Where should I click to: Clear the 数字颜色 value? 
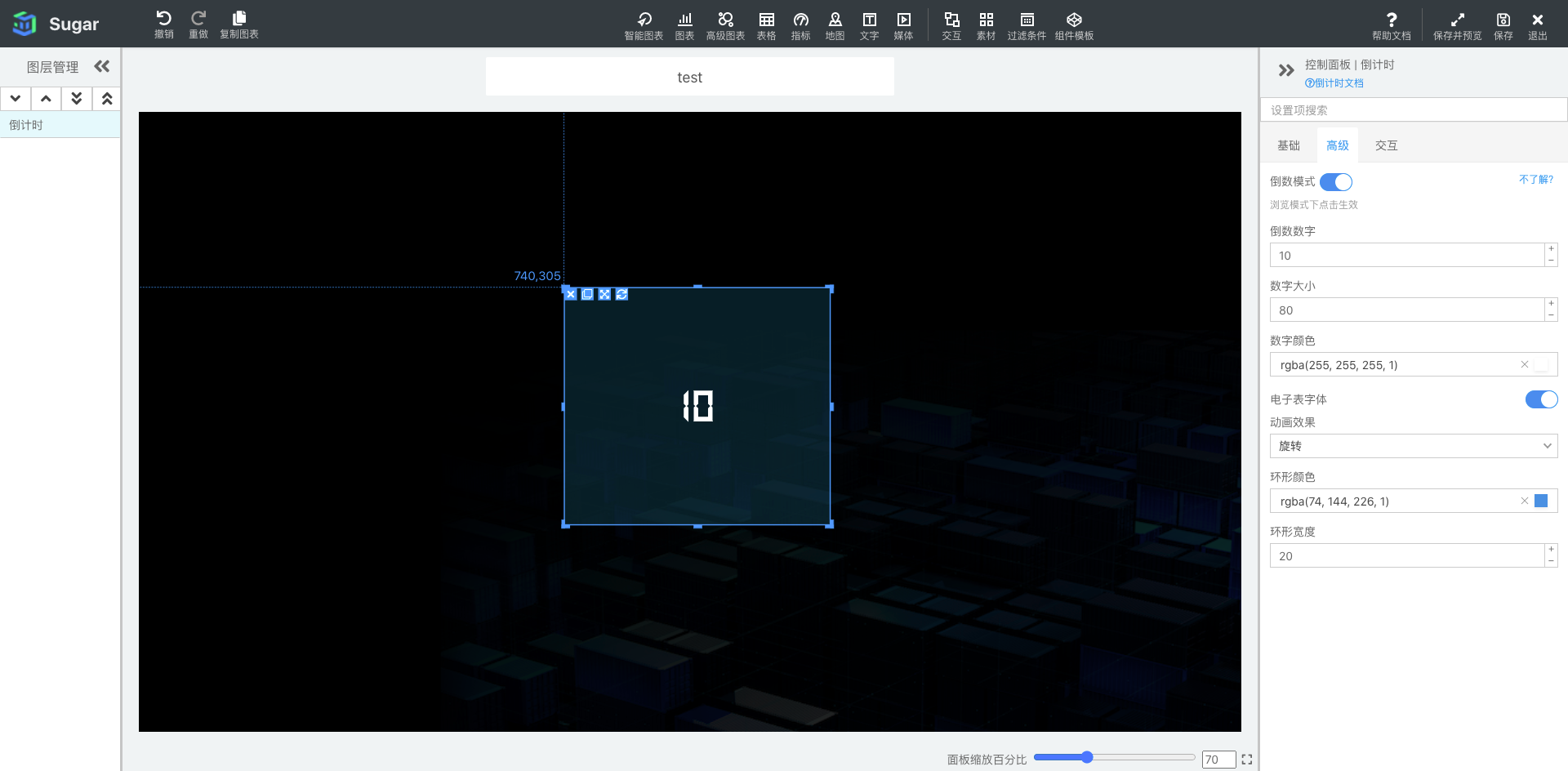pos(1524,365)
